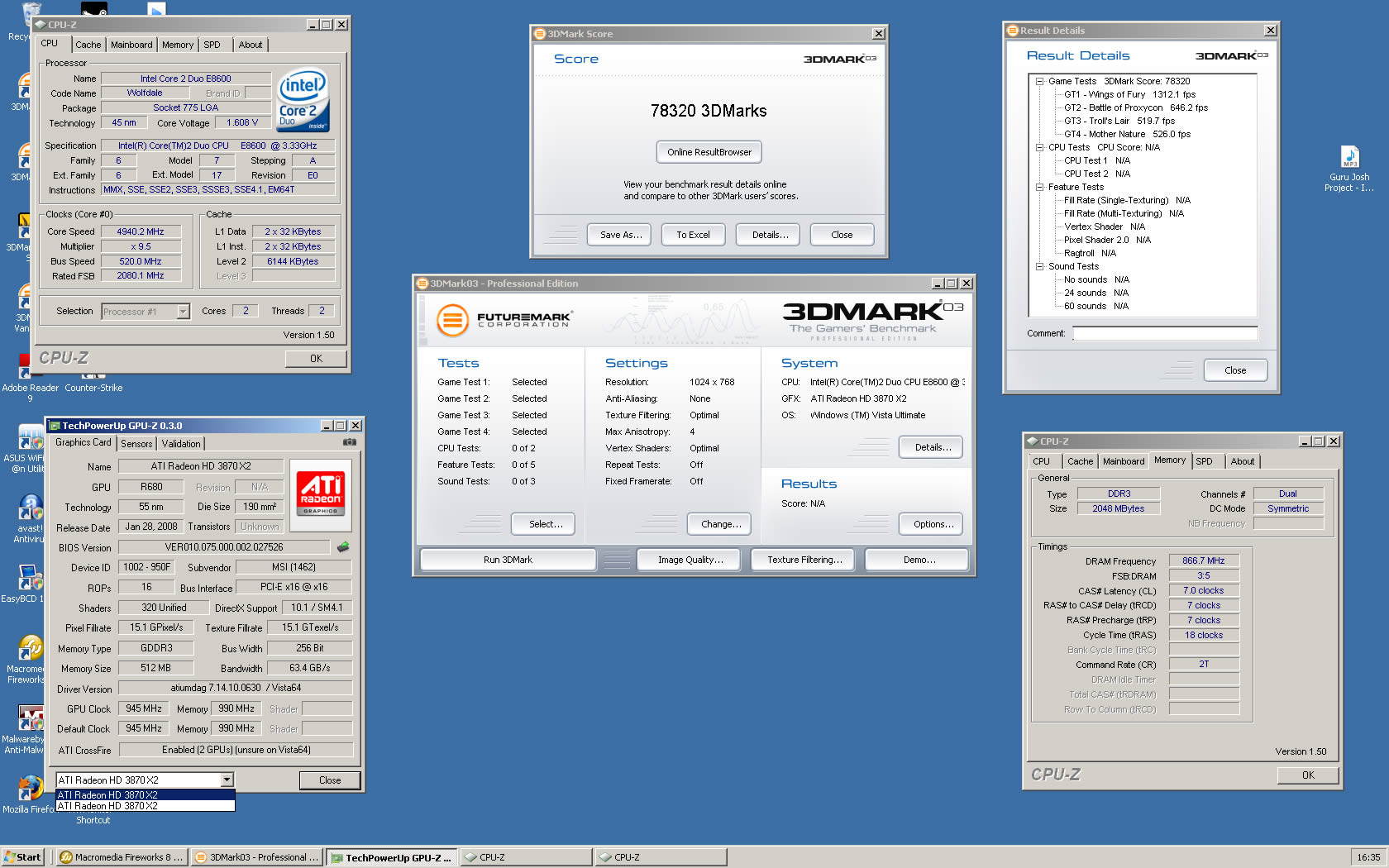This screenshot has height=868, width=1389.
Task: Open the GPU selection dropdown in GPU-Z
Action: (x=227, y=780)
